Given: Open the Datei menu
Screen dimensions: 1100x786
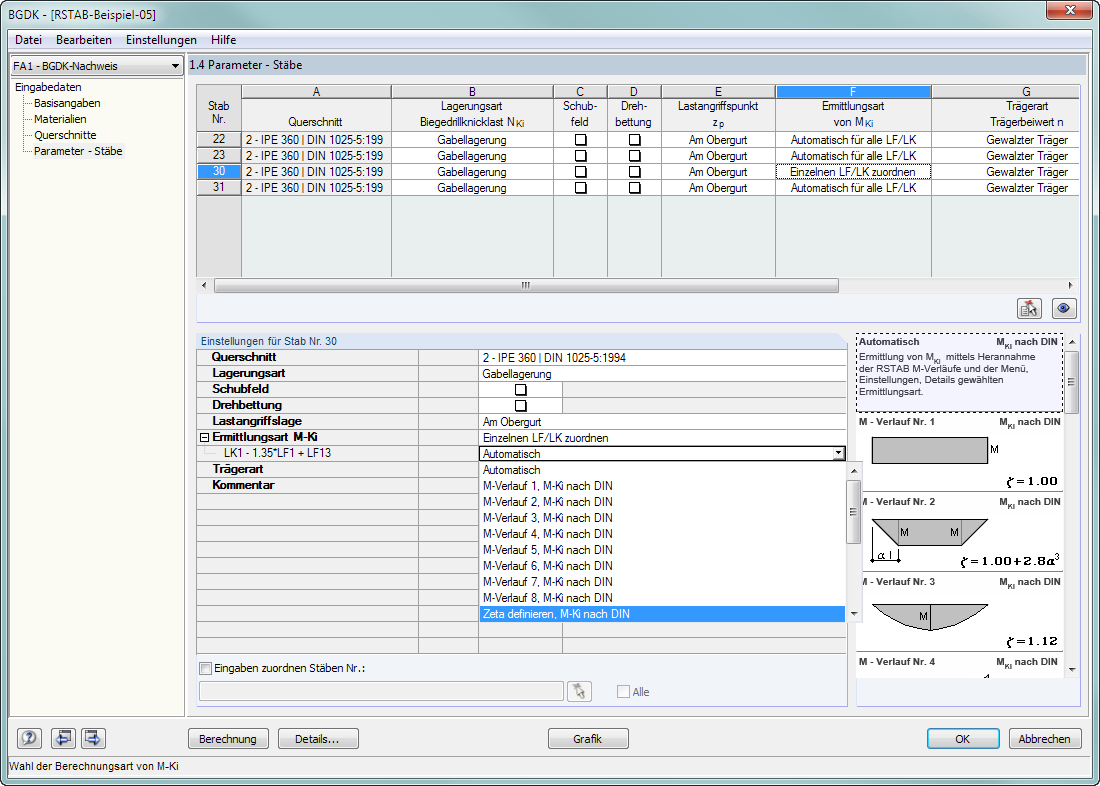Looking at the screenshot, I should point(28,40).
